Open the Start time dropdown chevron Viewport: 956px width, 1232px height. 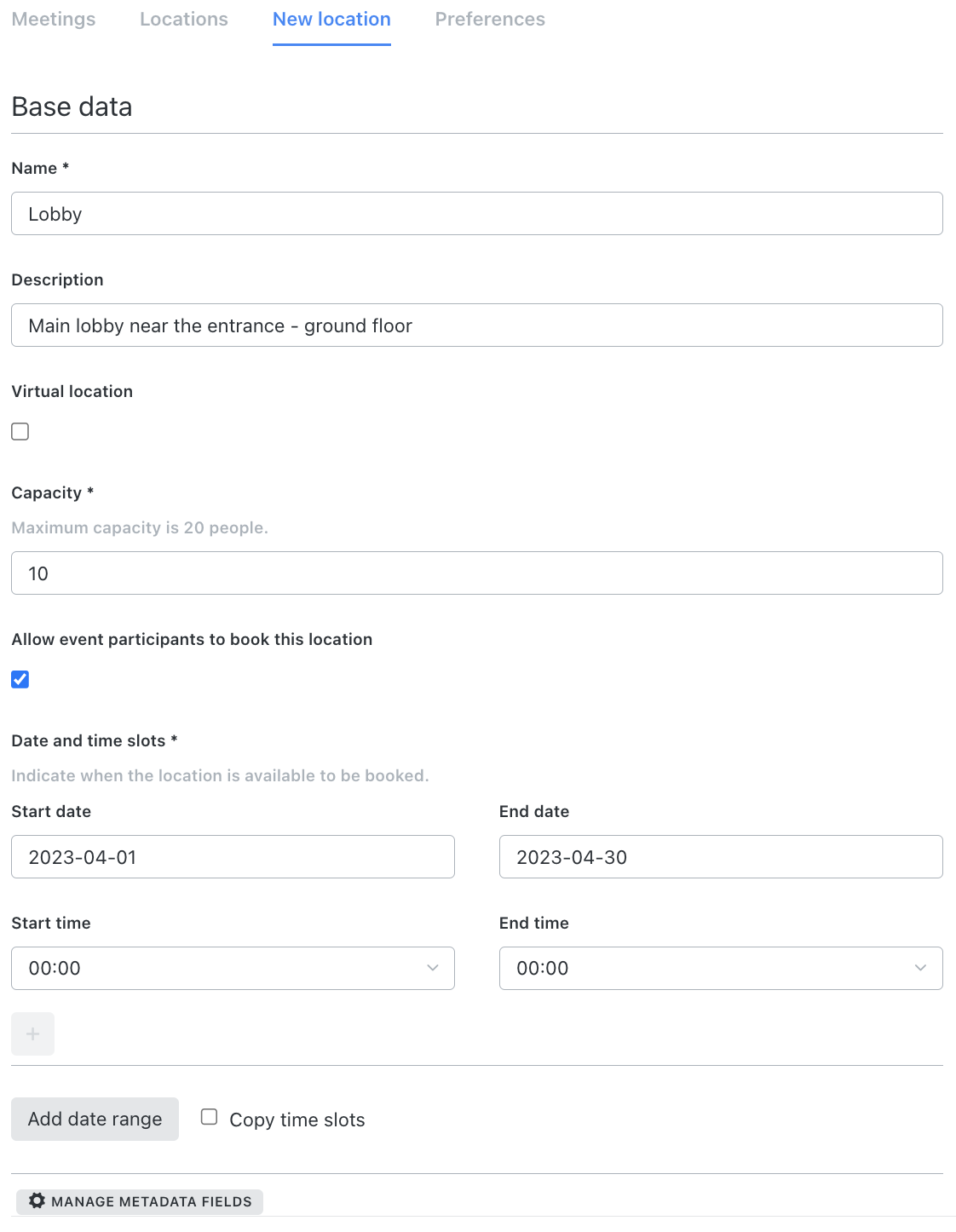pos(433,968)
